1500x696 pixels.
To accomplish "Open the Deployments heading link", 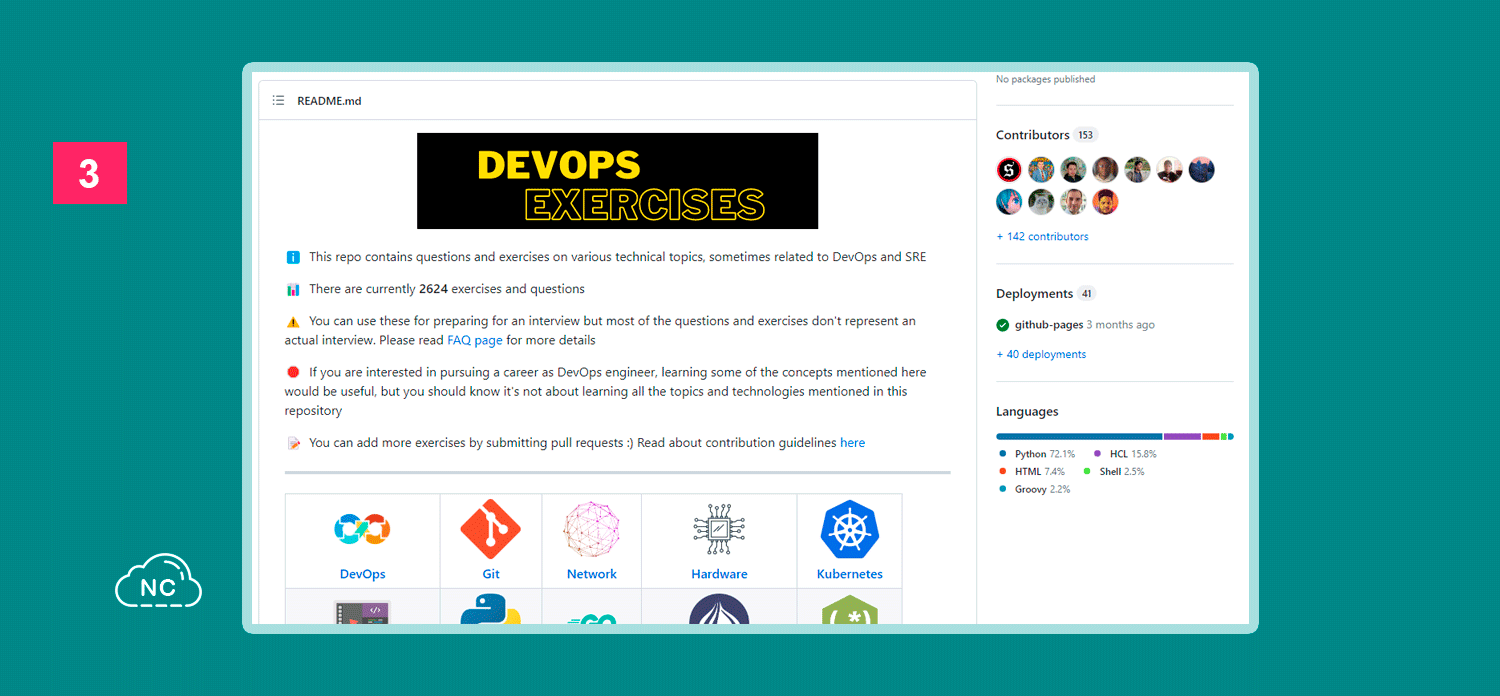I will pyautogui.click(x=1034, y=294).
